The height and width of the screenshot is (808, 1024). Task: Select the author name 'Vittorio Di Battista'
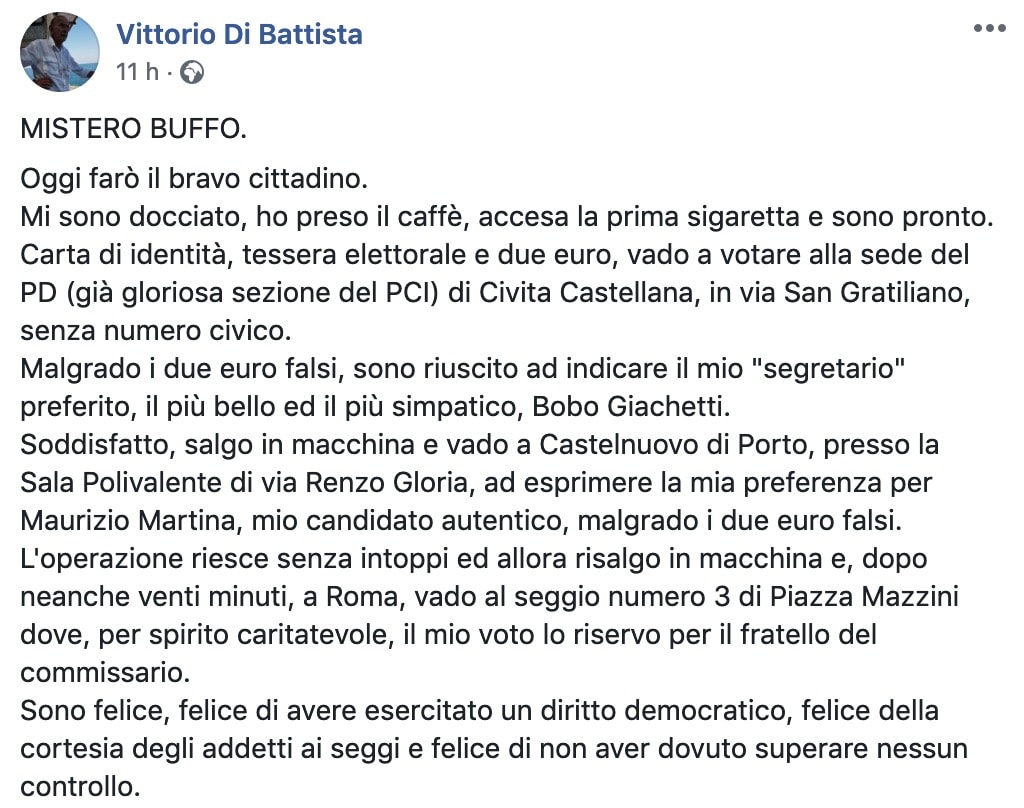pos(240,33)
